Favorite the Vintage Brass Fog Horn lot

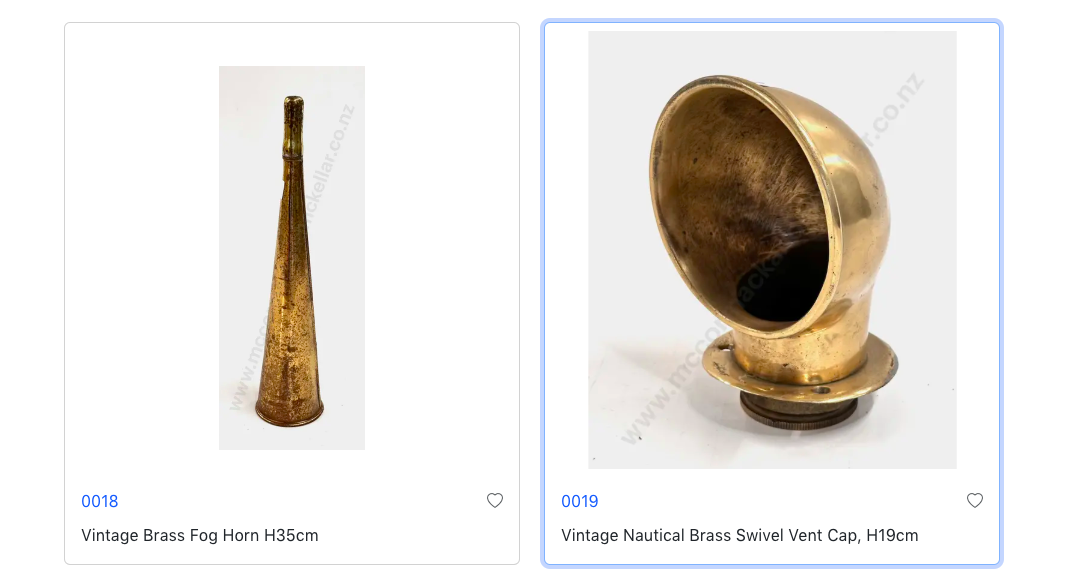tap(495, 501)
